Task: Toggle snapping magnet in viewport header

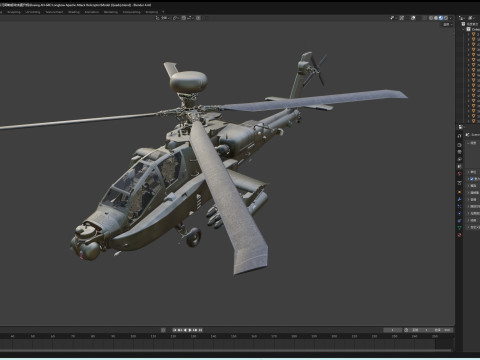Action: 184,18
